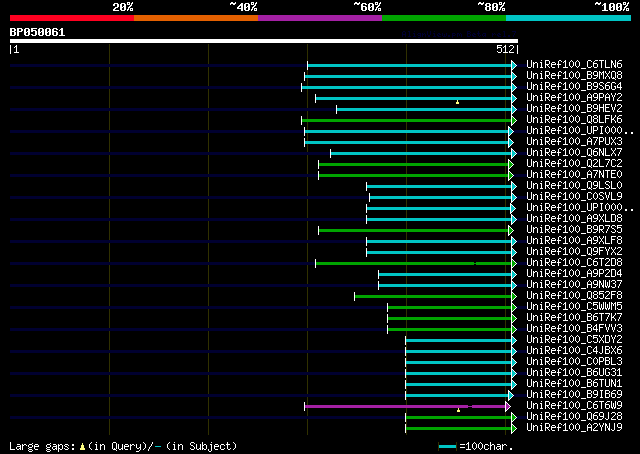Click the UniRef100_C6T2D8 label

point(574,263)
